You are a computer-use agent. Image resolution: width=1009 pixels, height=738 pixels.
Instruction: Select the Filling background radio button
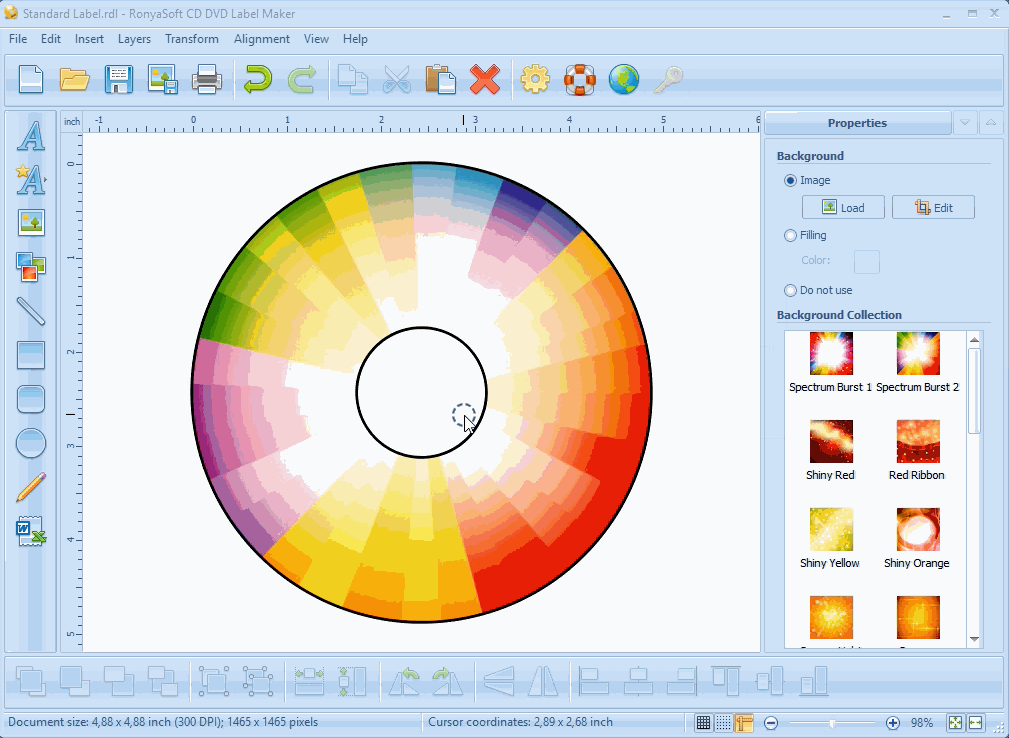pyautogui.click(x=790, y=235)
